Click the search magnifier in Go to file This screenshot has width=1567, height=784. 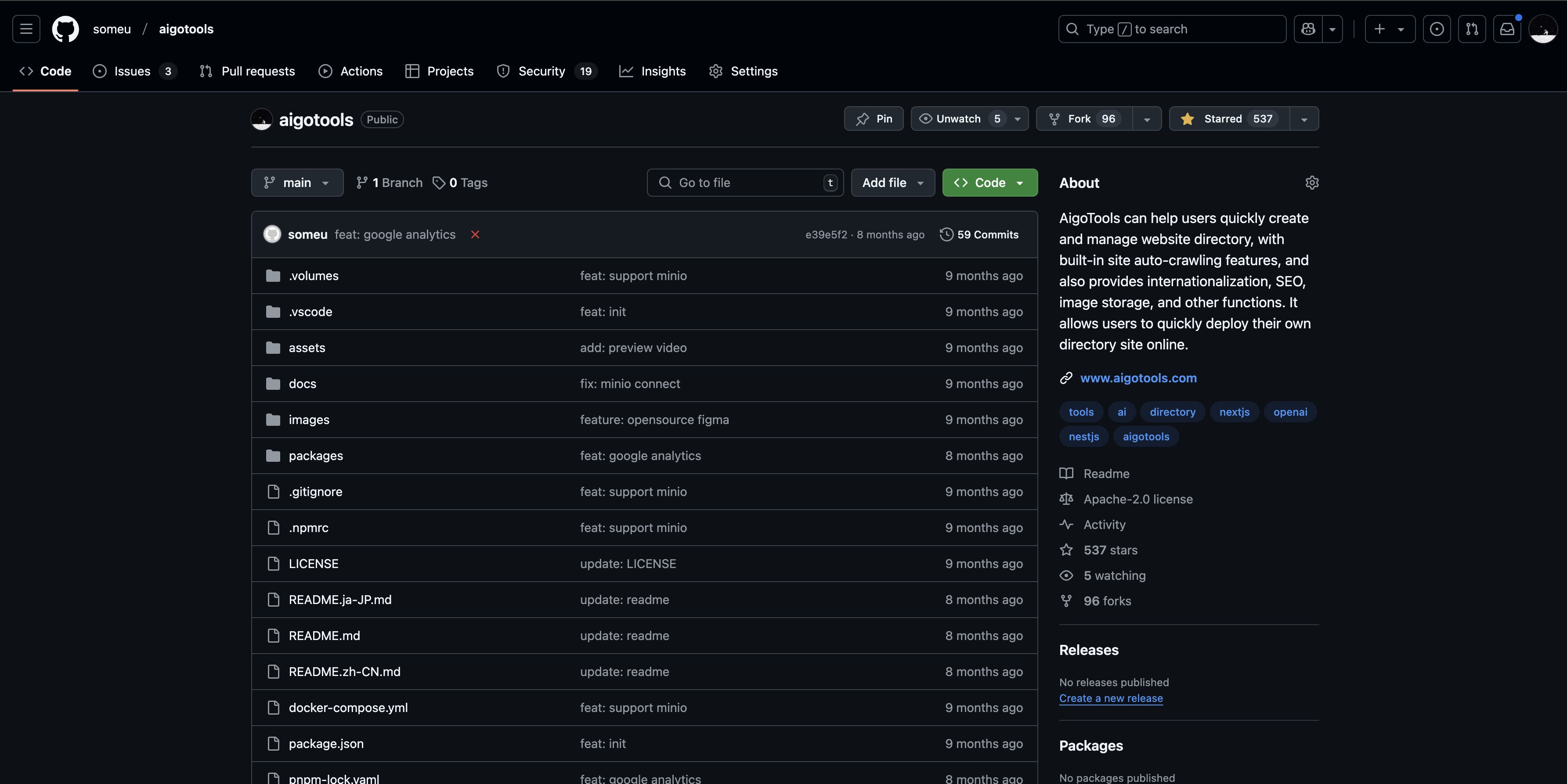[665, 183]
